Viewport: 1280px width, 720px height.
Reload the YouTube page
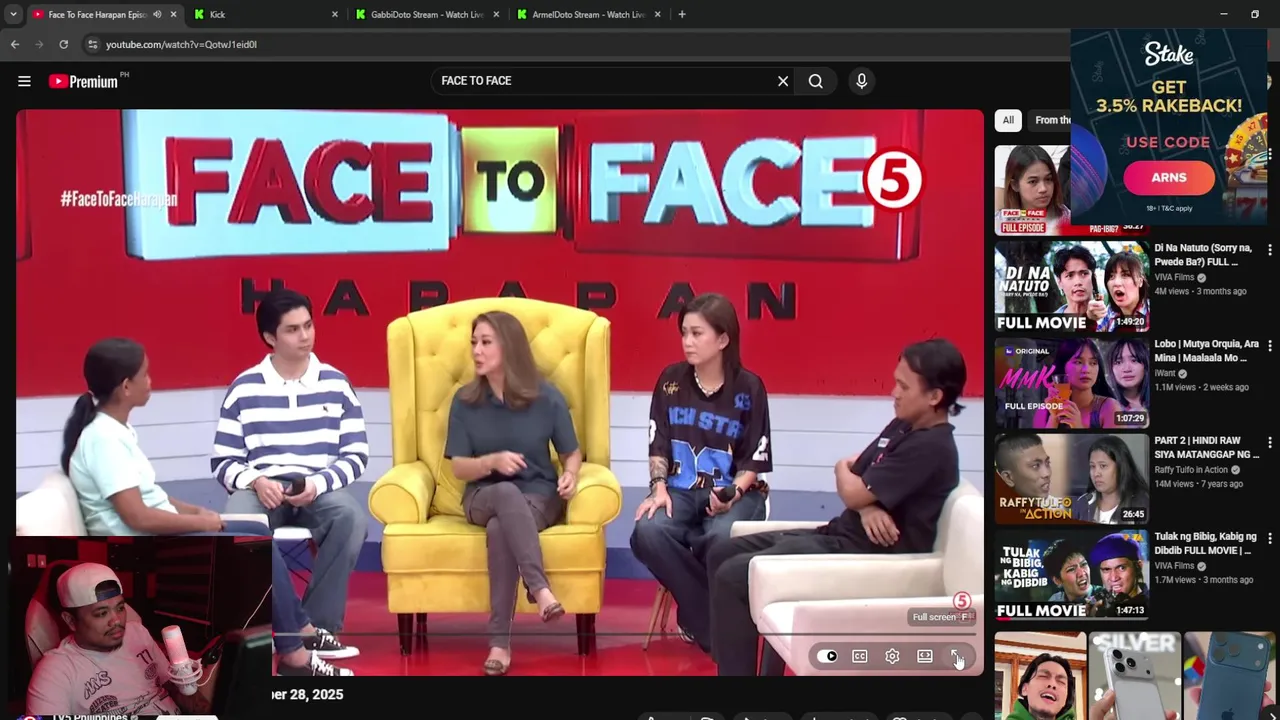[x=63, y=44]
